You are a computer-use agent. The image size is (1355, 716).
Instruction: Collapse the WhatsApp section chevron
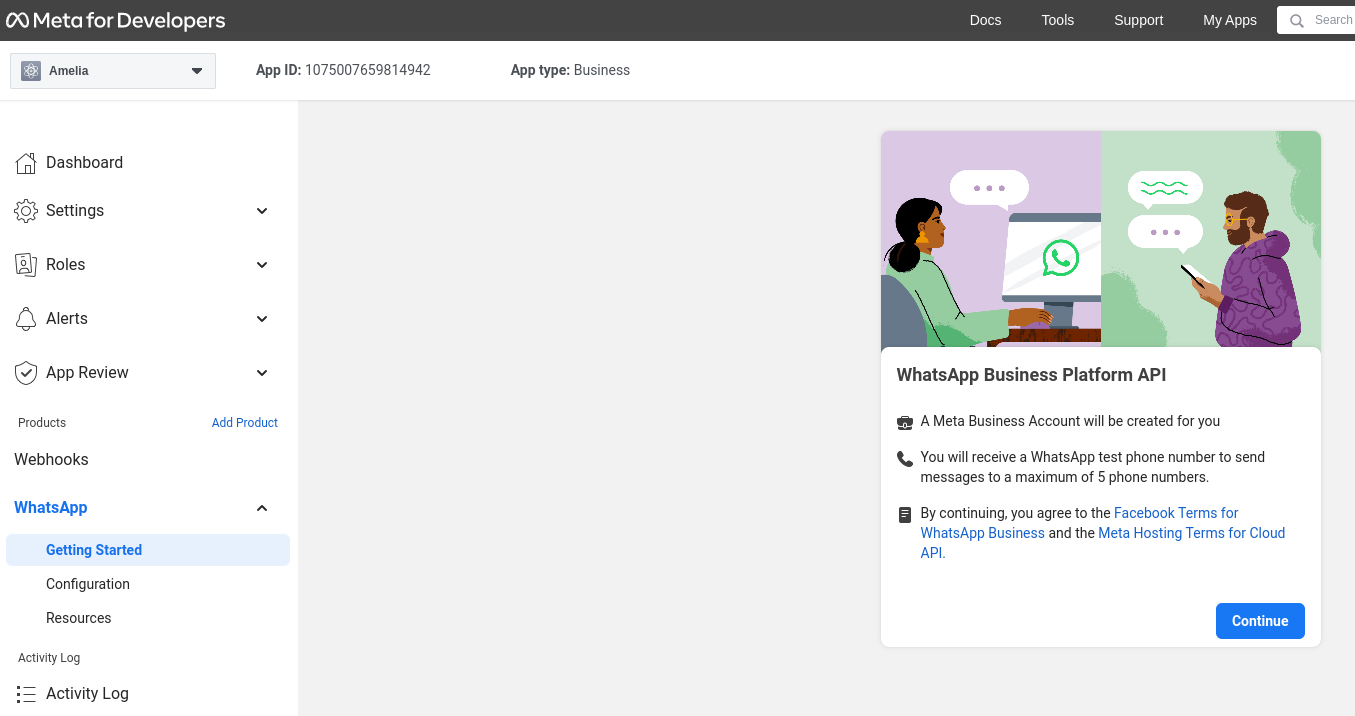[x=262, y=508]
